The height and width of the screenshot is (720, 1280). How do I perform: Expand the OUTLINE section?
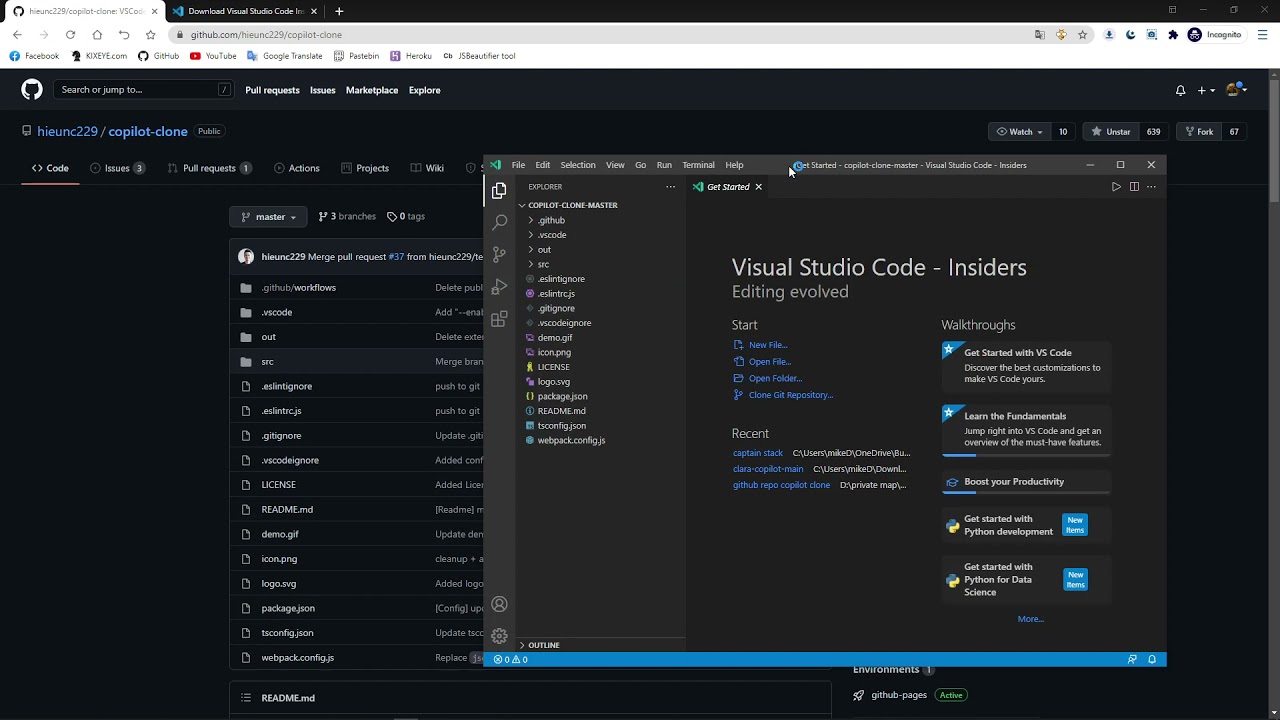tap(543, 645)
